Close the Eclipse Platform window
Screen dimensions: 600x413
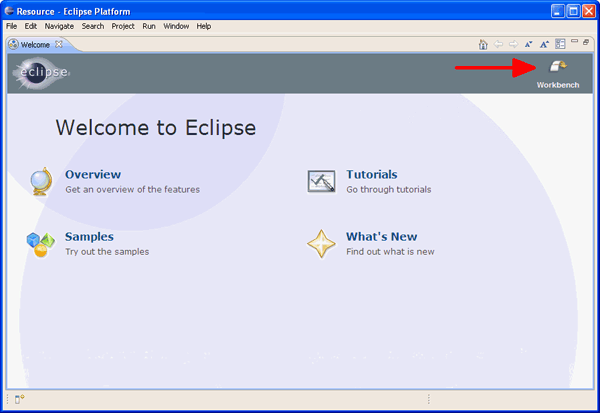click(589, 11)
